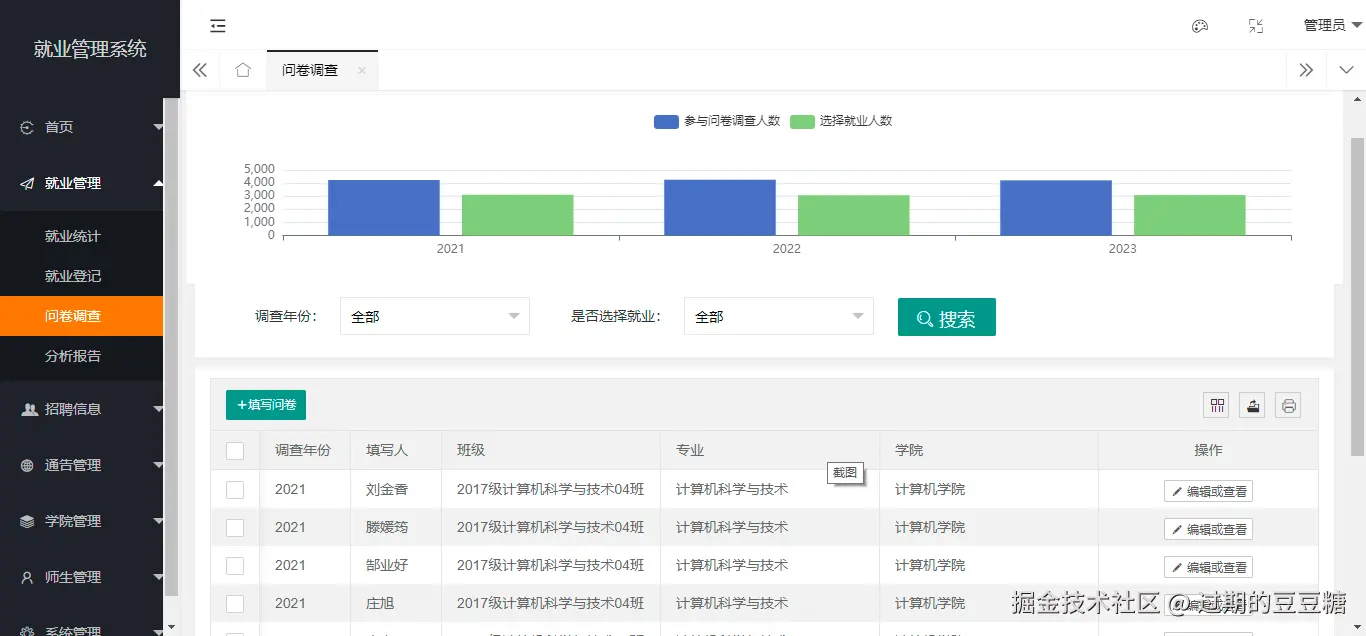This screenshot has width=1366, height=636.
Task: Collapse the sidebar with the hamburger icon
Action: 218,25
